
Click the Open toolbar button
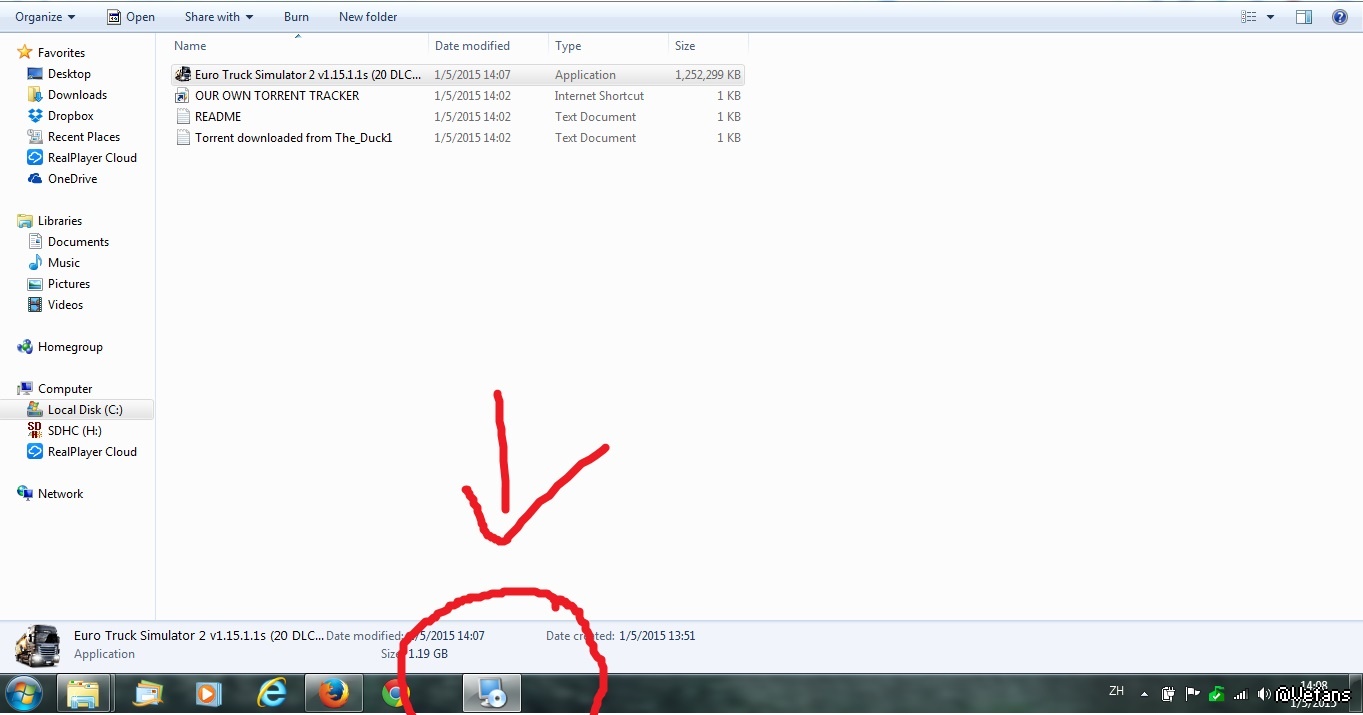131,17
